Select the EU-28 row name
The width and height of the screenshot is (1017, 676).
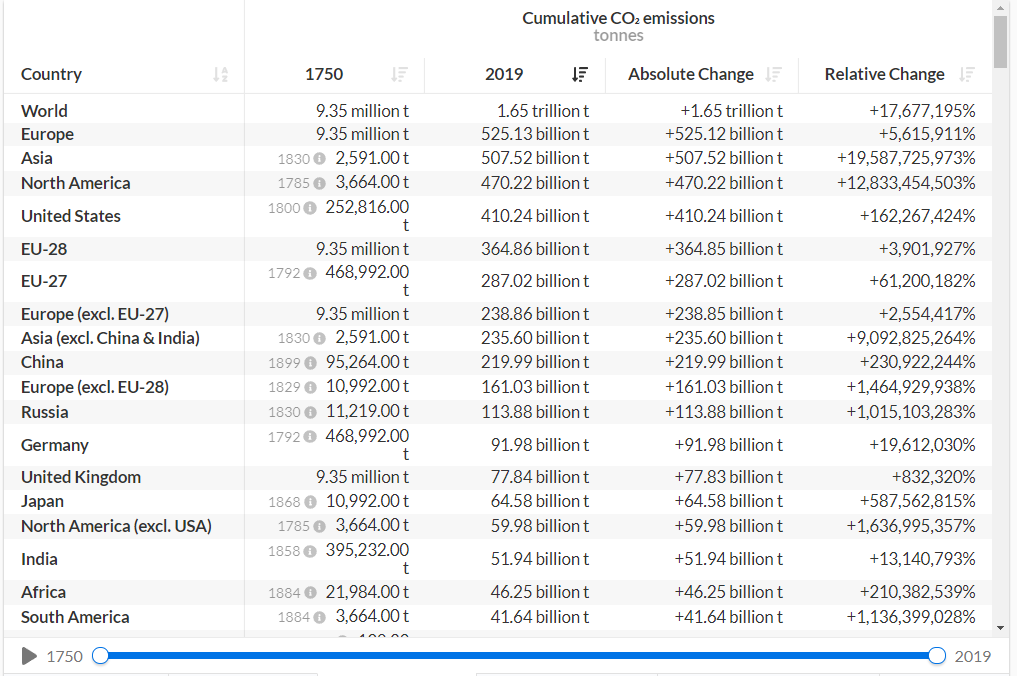point(44,249)
